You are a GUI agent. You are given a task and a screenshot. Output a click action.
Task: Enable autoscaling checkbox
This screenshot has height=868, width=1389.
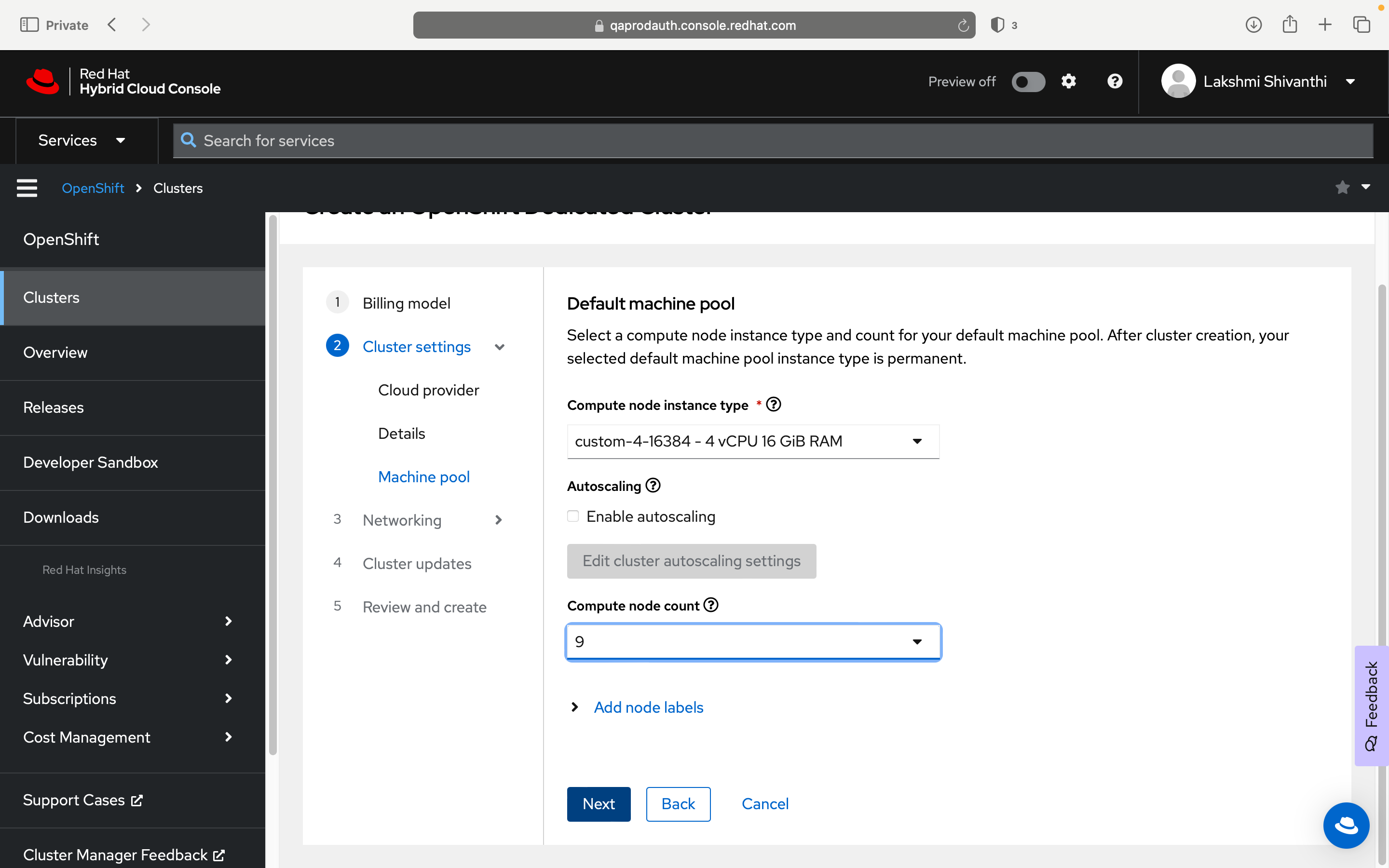(573, 516)
